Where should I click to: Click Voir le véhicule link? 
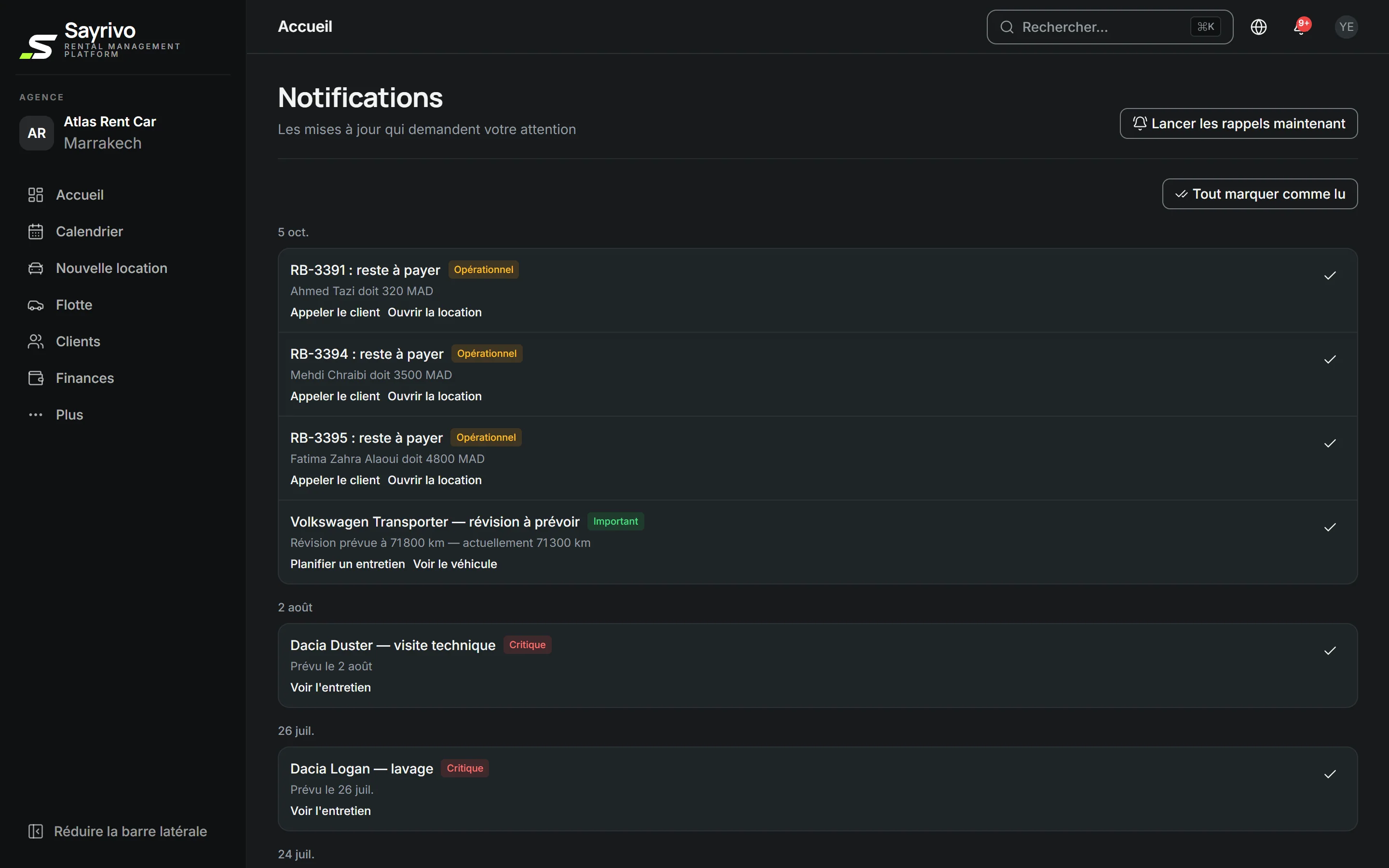[x=455, y=564]
